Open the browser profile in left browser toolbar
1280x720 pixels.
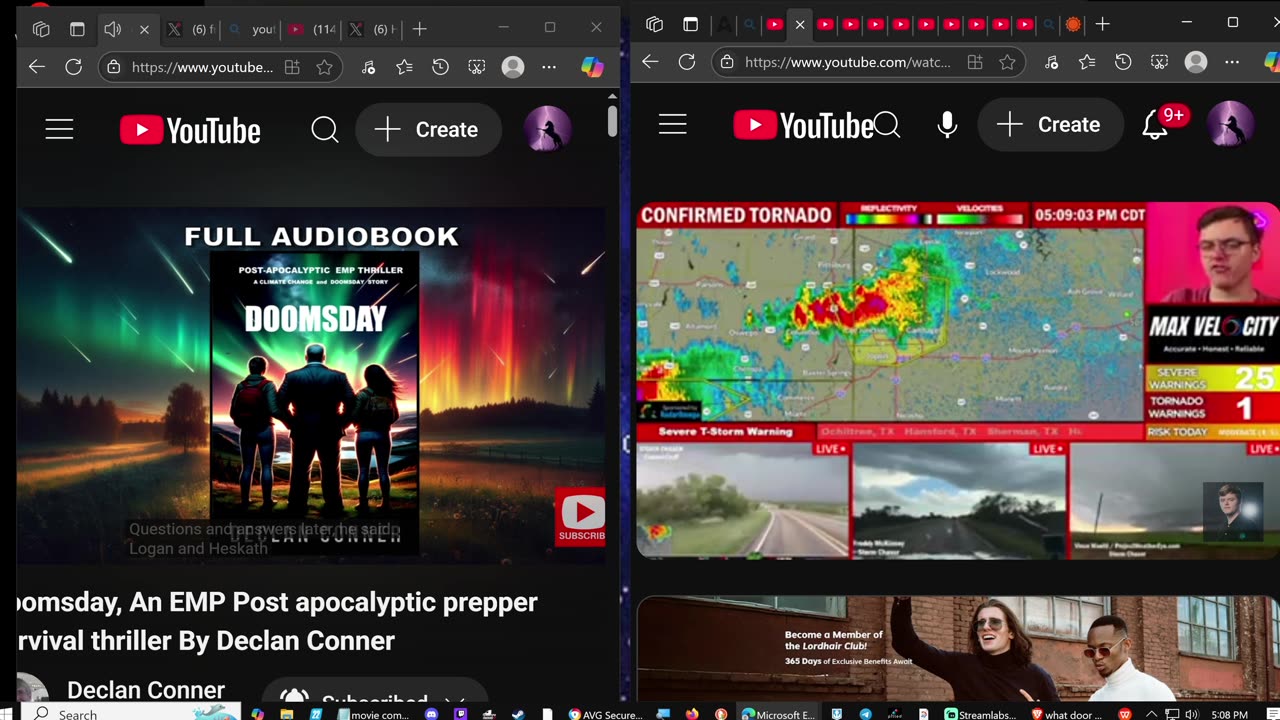pyautogui.click(x=513, y=67)
